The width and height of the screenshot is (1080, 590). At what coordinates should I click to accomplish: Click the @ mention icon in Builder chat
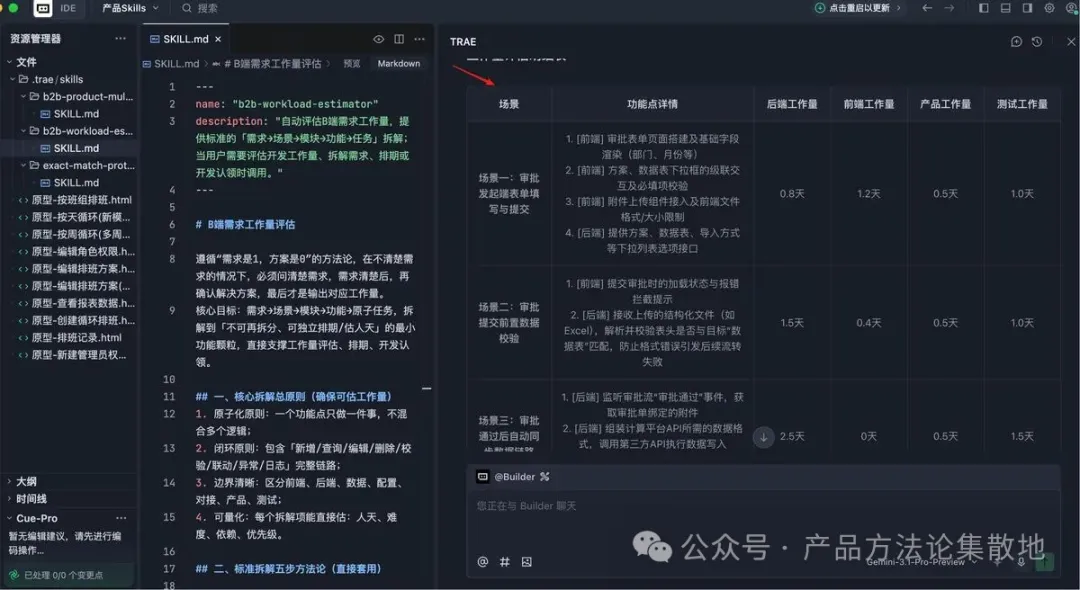click(x=483, y=562)
